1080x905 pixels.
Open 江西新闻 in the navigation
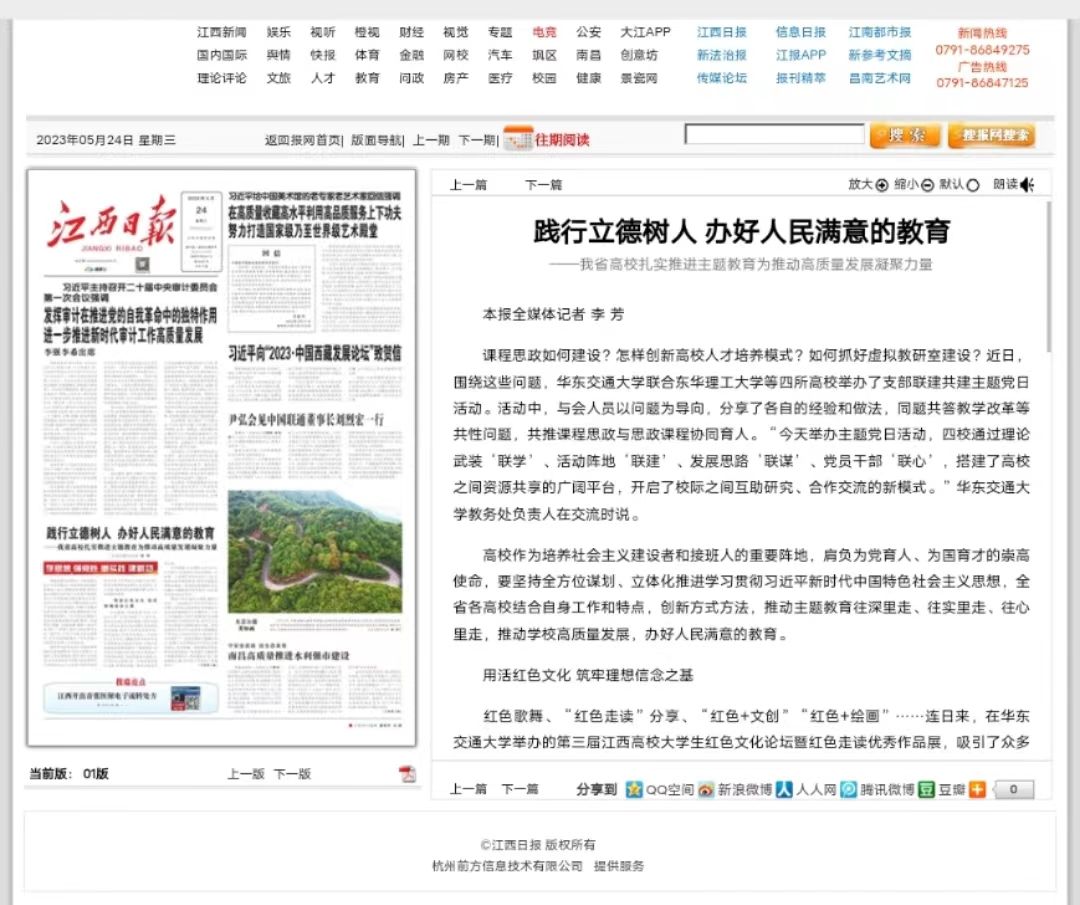tap(221, 32)
